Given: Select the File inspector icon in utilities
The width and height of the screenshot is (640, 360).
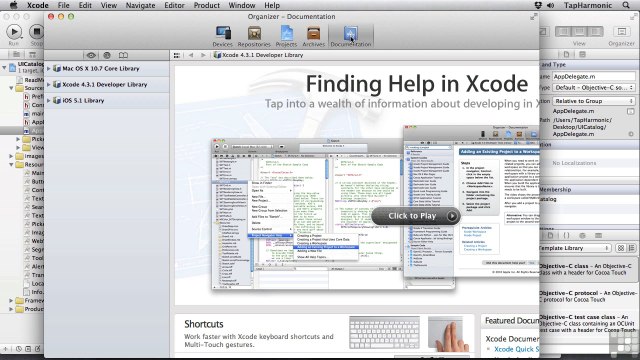Looking at the screenshot, I should [567, 54].
